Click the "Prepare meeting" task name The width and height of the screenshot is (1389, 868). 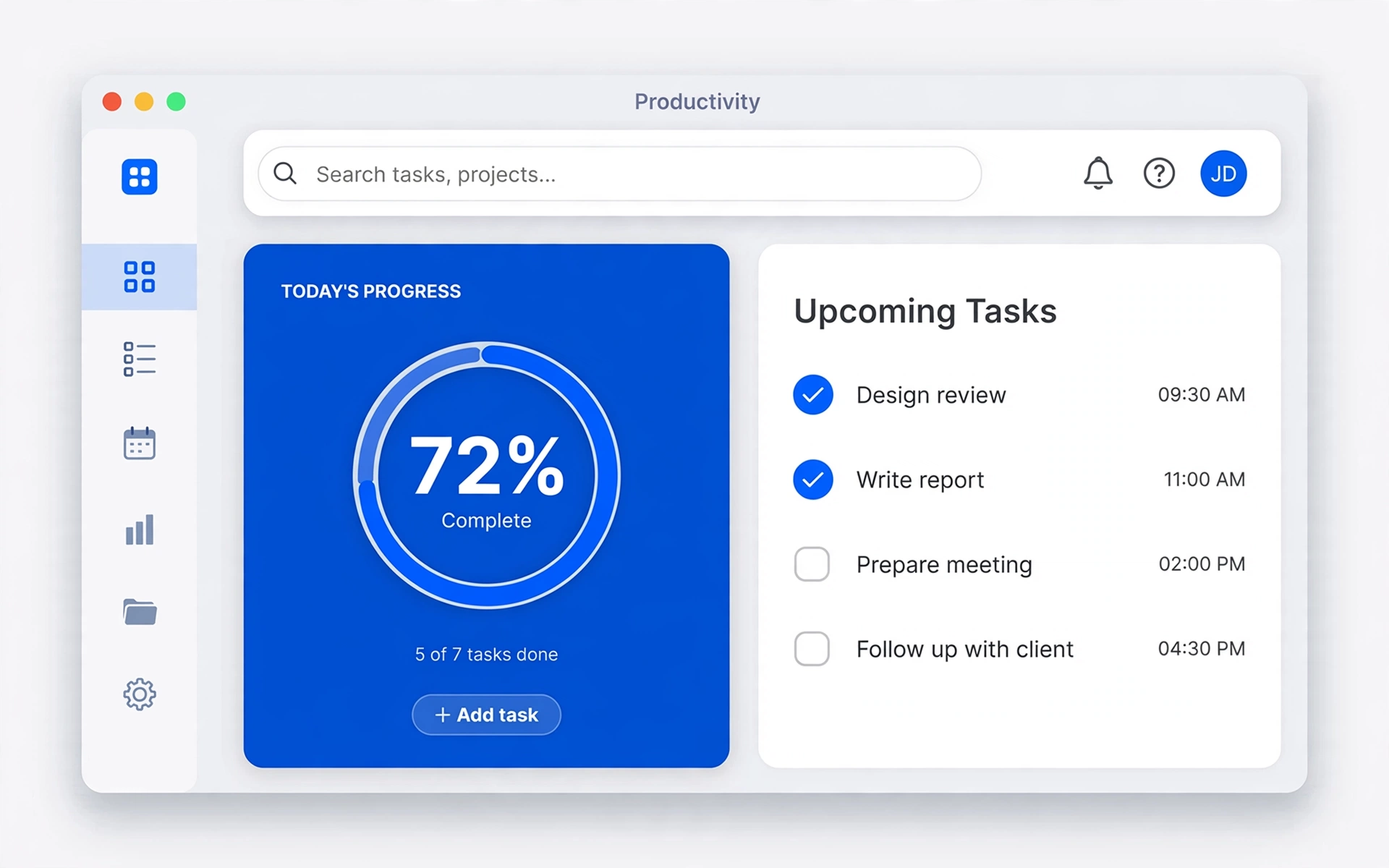tap(944, 564)
